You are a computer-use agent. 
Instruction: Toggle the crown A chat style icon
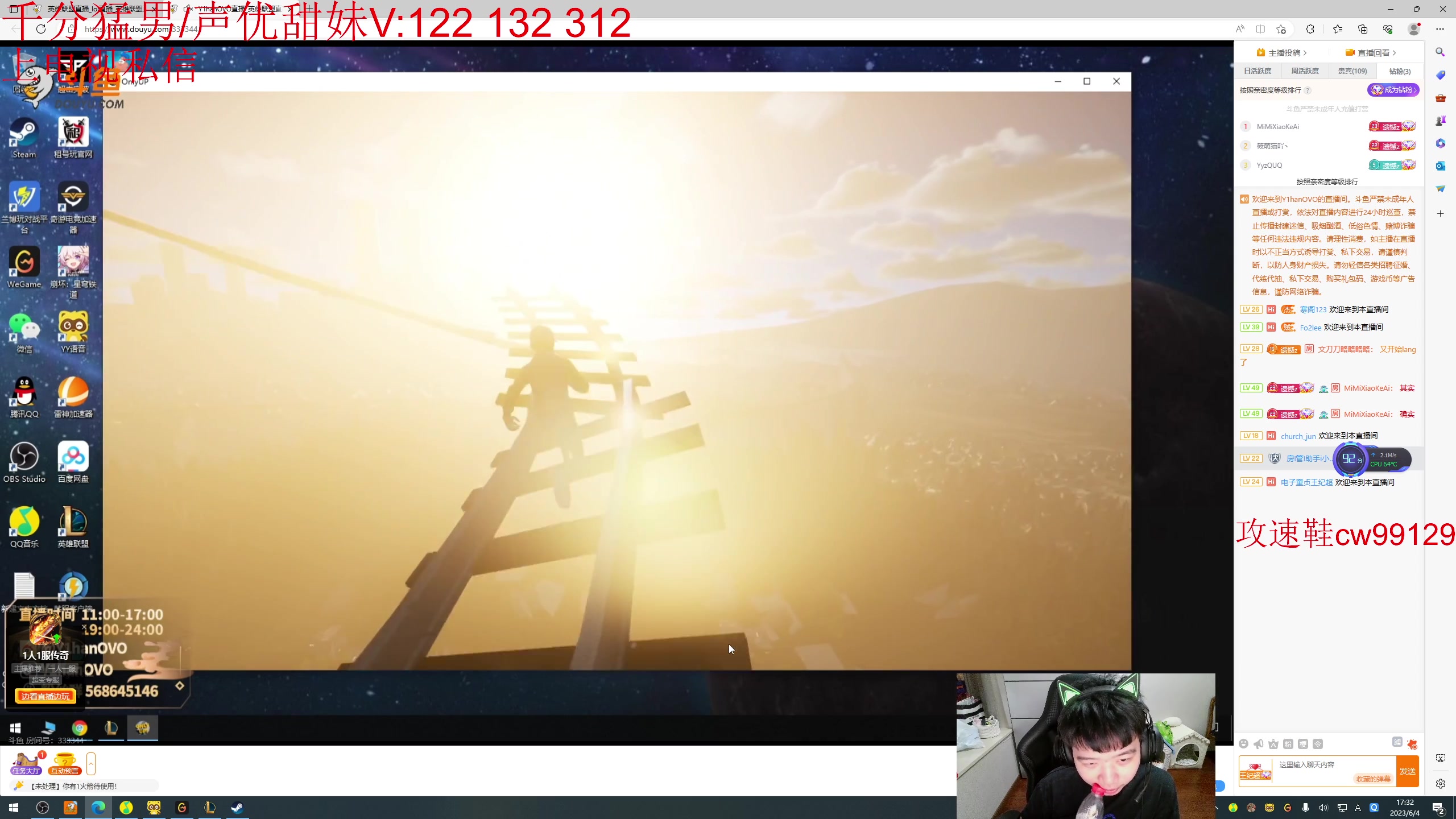[1273, 744]
